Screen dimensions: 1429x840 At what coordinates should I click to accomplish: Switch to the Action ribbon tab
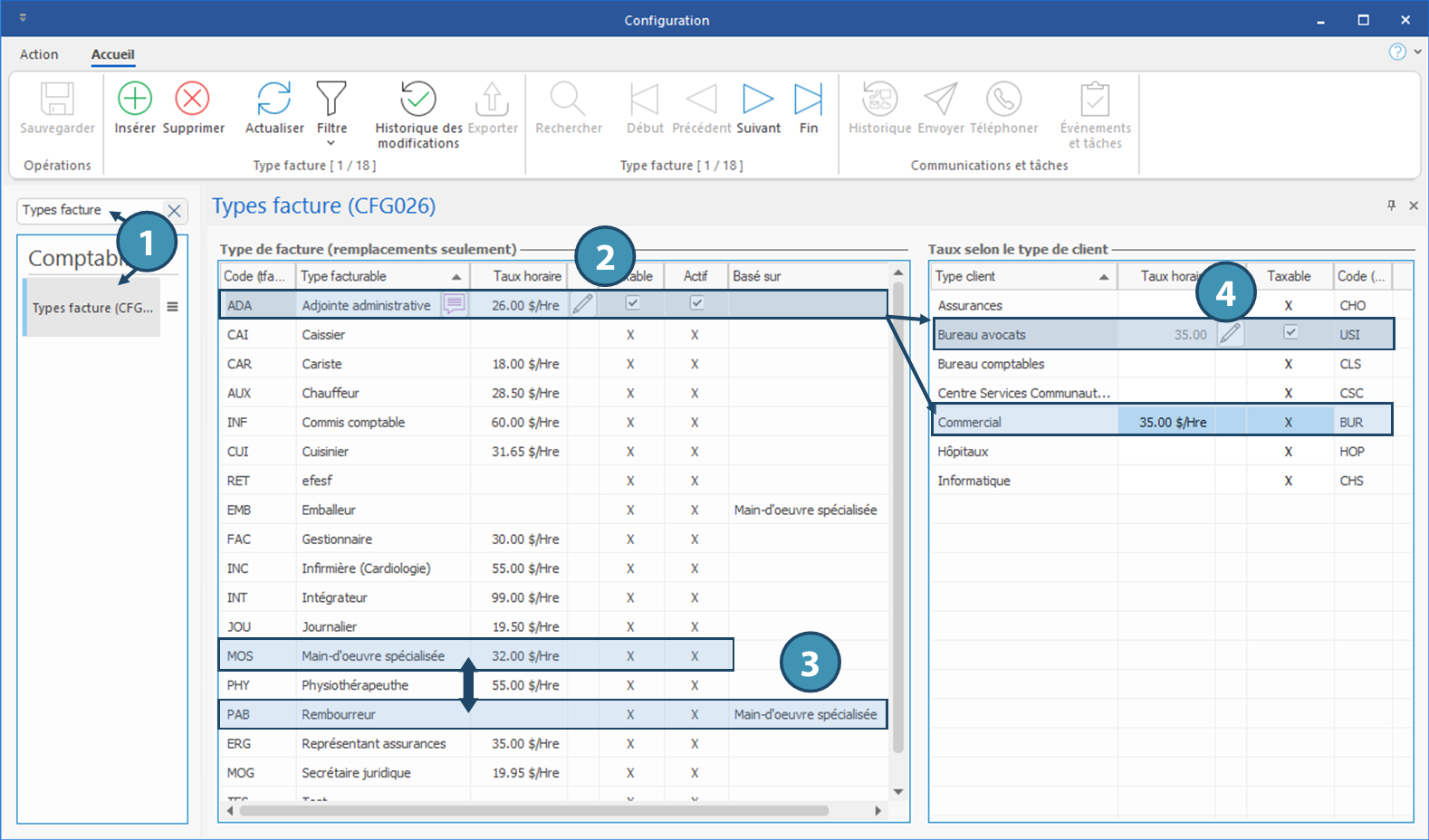[x=39, y=54]
